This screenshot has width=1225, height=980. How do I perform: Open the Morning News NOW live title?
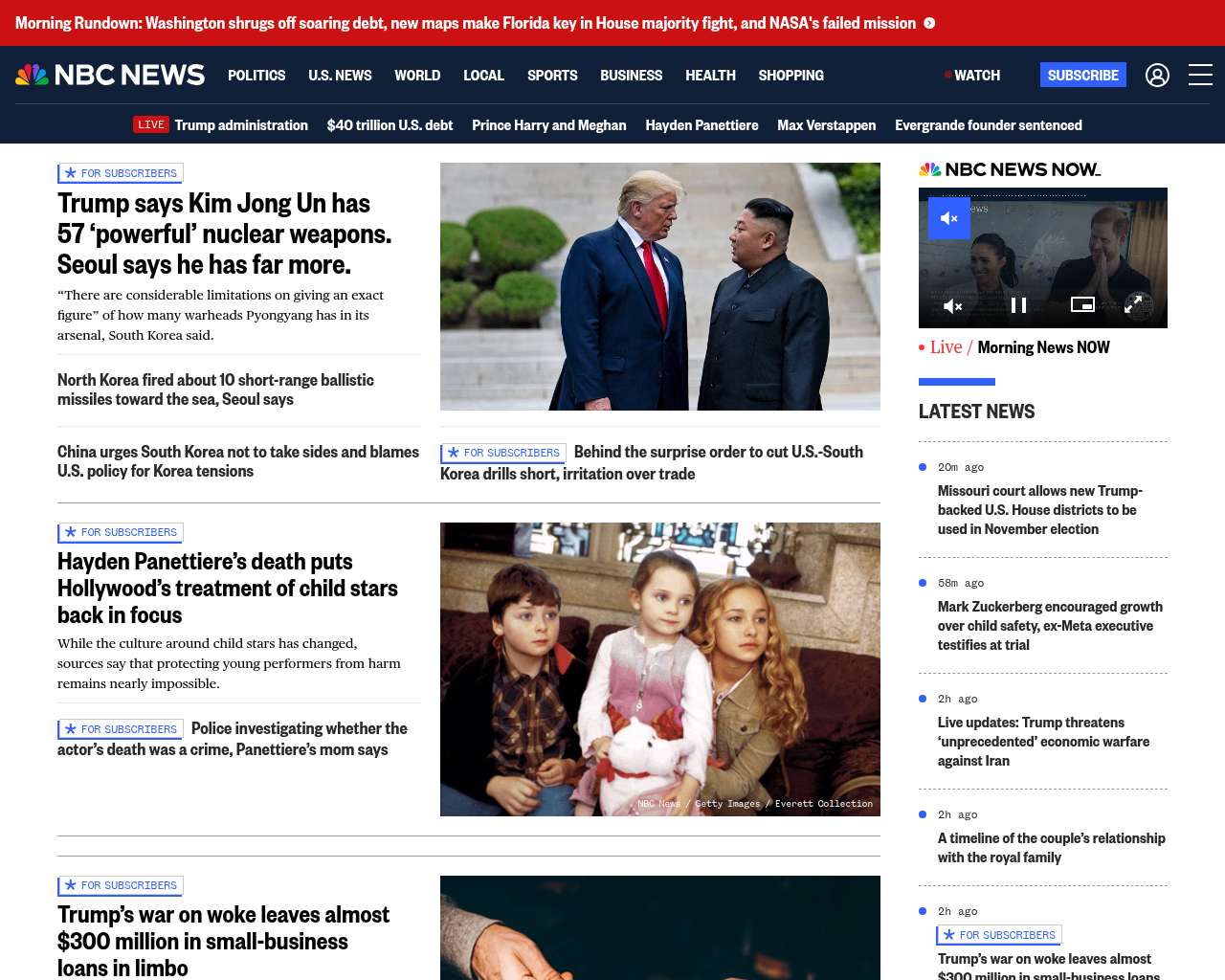pos(1043,347)
